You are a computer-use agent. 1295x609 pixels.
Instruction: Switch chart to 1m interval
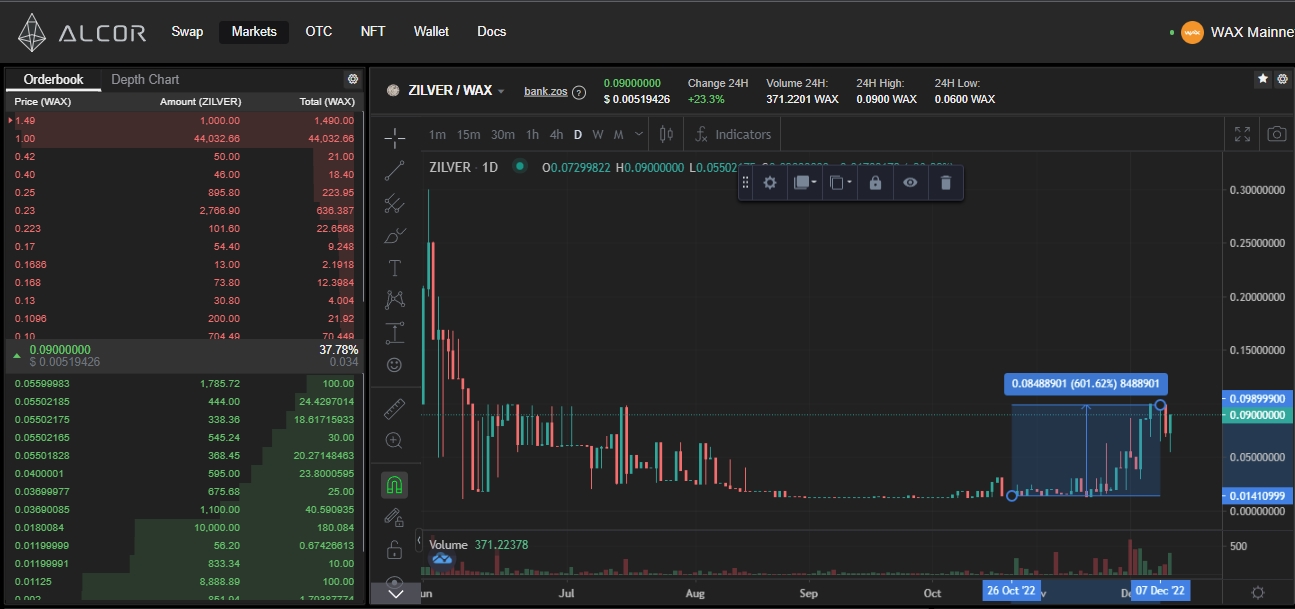[437, 134]
